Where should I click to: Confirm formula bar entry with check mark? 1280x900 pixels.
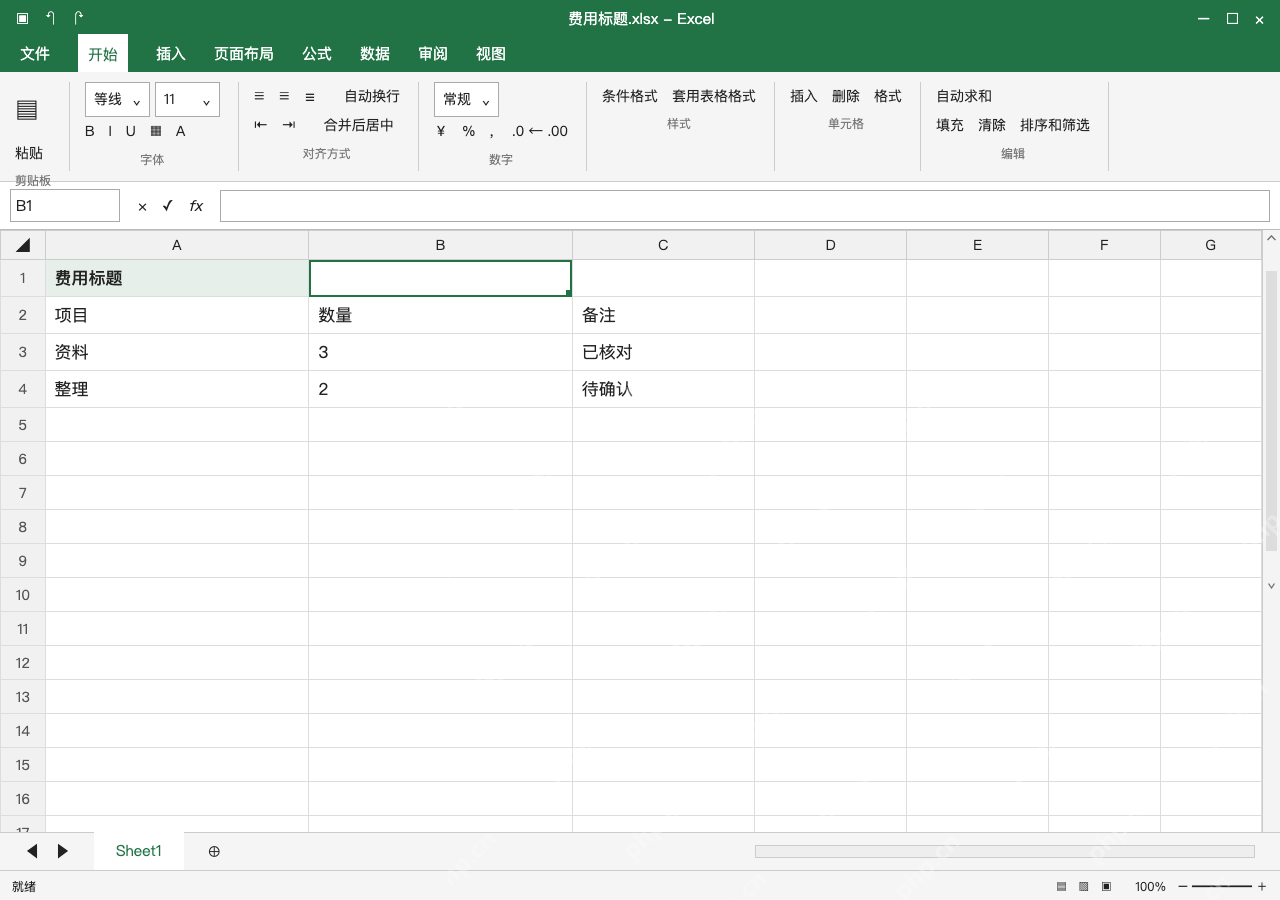pos(168,206)
